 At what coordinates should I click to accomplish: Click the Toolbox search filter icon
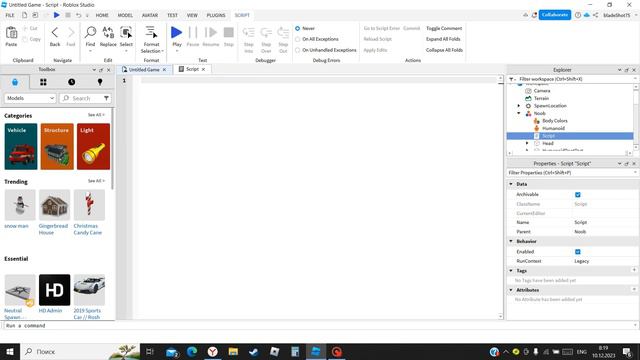106,98
